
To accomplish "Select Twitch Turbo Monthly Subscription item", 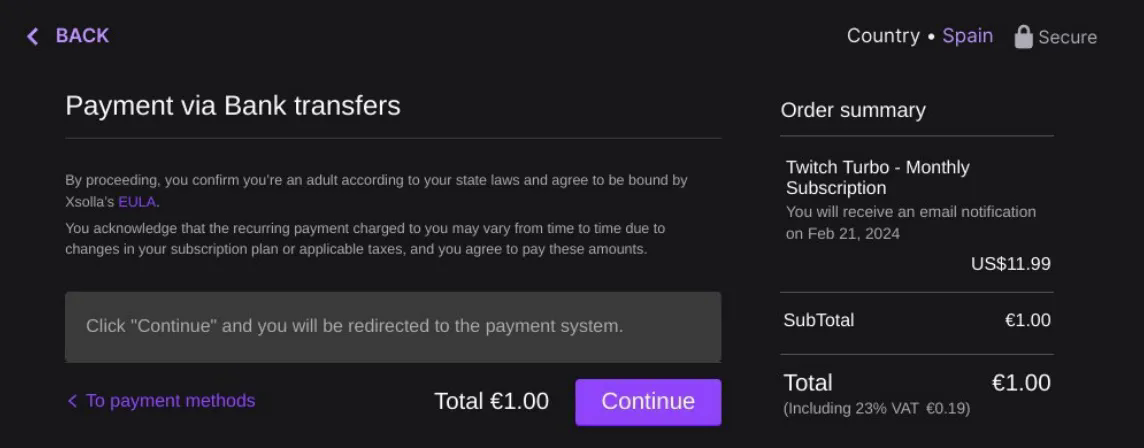I will click(877, 177).
